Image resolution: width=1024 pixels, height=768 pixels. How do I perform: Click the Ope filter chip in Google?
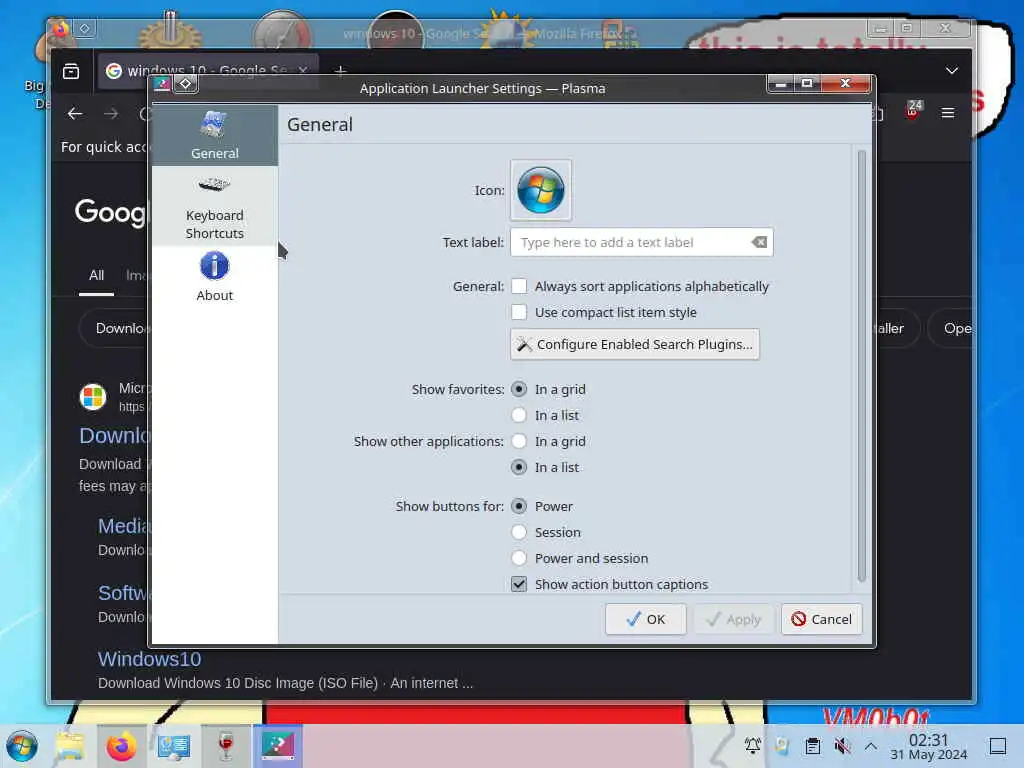(x=952, y=328)
